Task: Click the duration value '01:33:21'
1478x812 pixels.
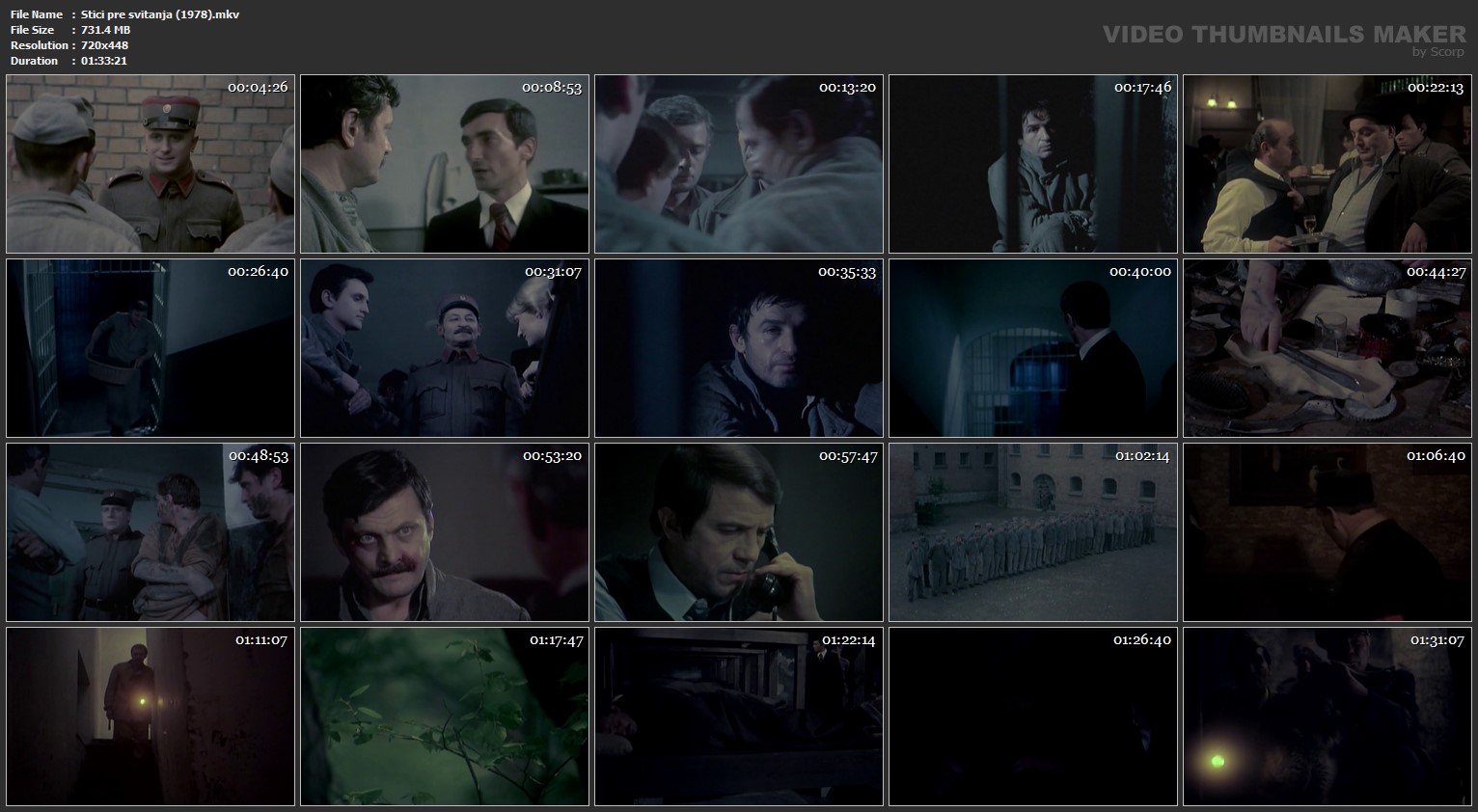Action: click(x=104, y=61)
